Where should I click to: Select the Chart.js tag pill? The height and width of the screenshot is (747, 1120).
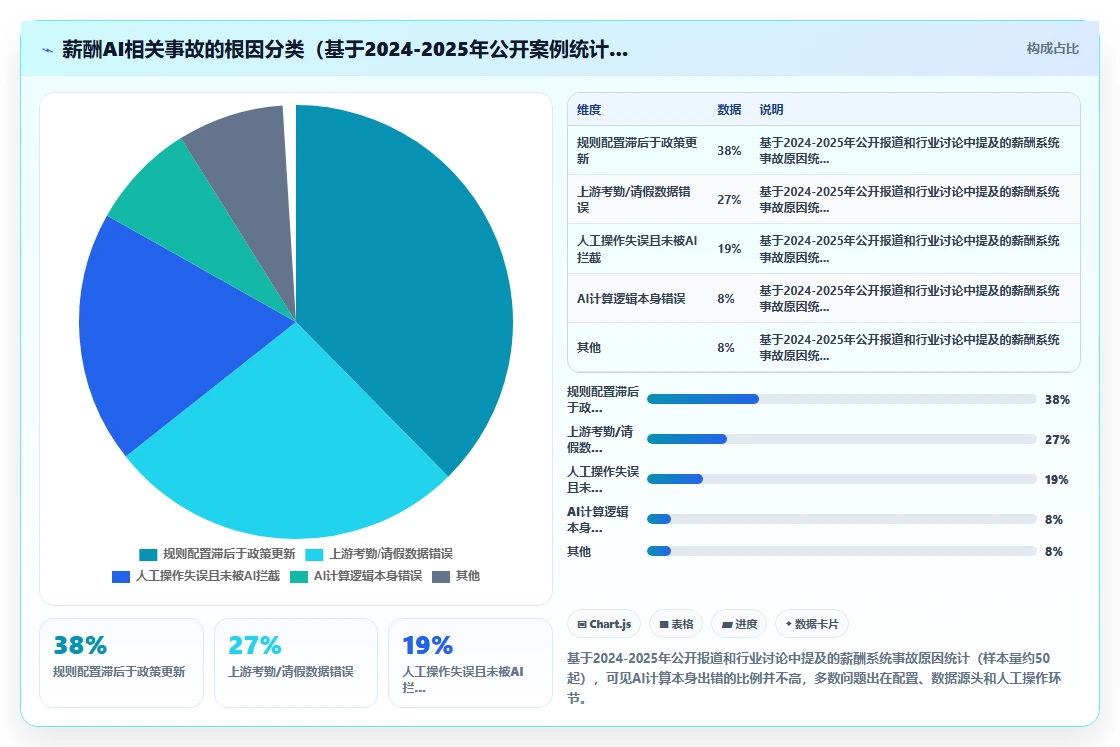(x=604, y=624)
